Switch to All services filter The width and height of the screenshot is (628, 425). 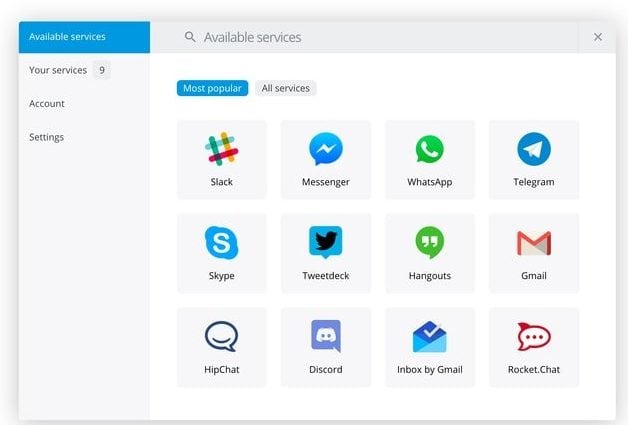[x=286, y=88]
